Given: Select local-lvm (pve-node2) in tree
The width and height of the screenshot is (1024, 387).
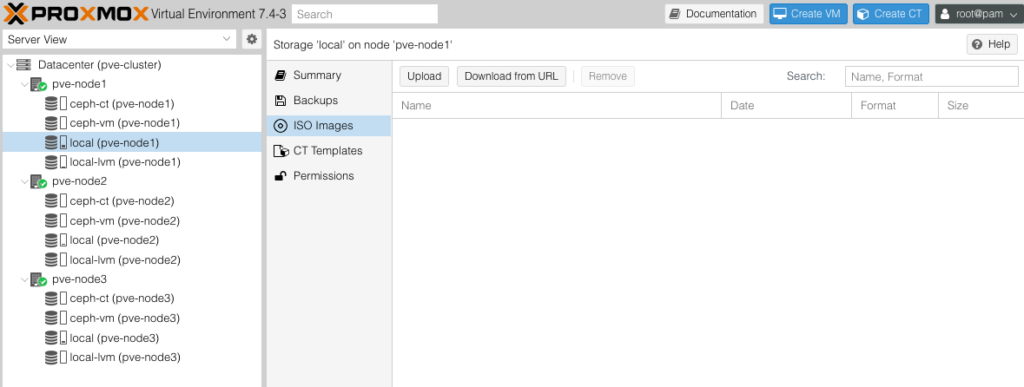Looking at the screenshot, I should pos(132,260).
